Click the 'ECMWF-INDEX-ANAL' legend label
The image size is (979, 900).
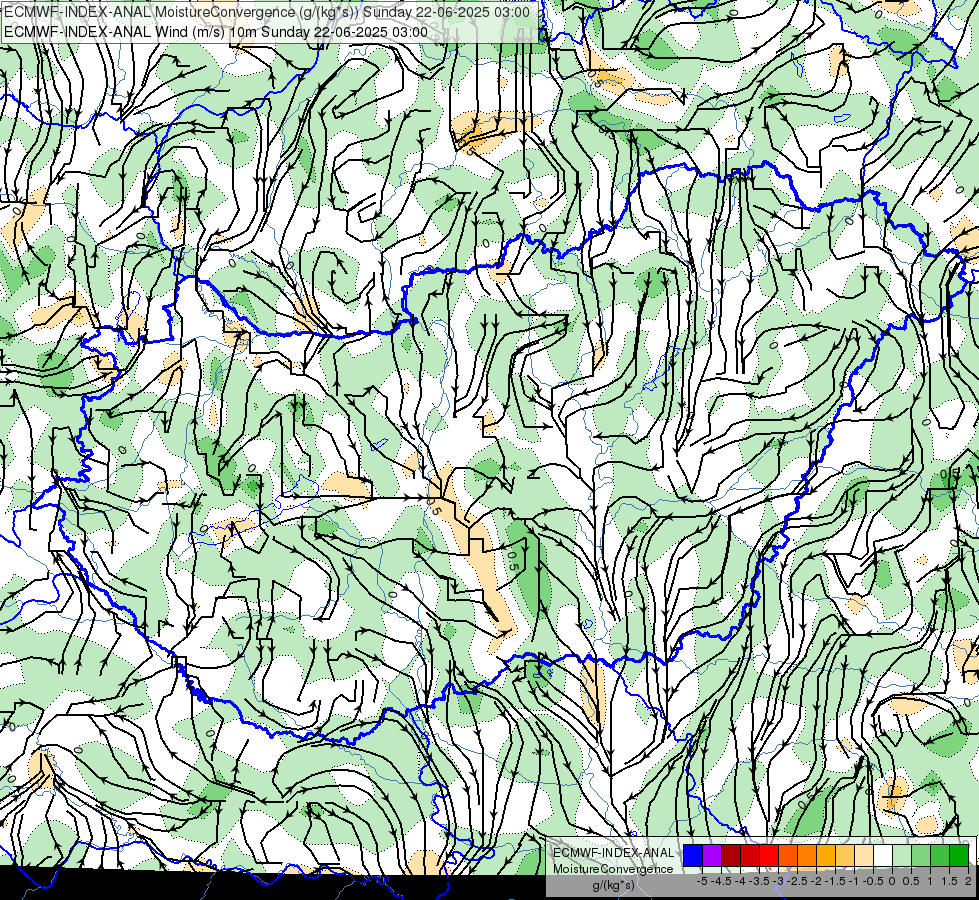[x=613, y=853]
